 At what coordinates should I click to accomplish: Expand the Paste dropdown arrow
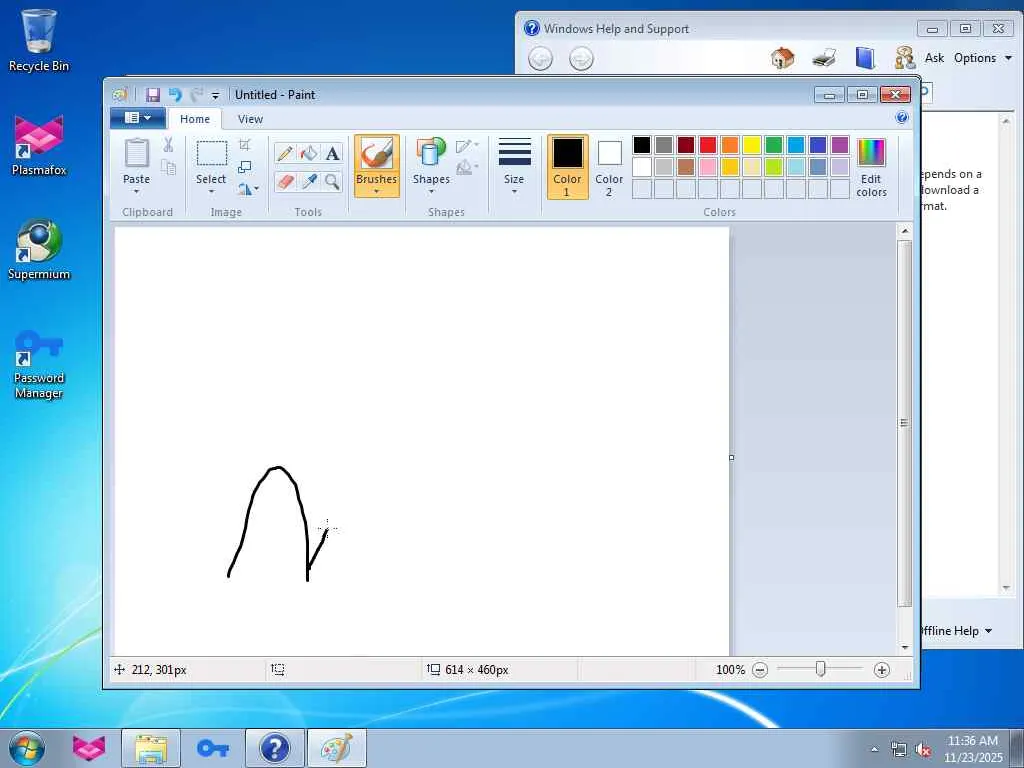[x=136, y=191]
